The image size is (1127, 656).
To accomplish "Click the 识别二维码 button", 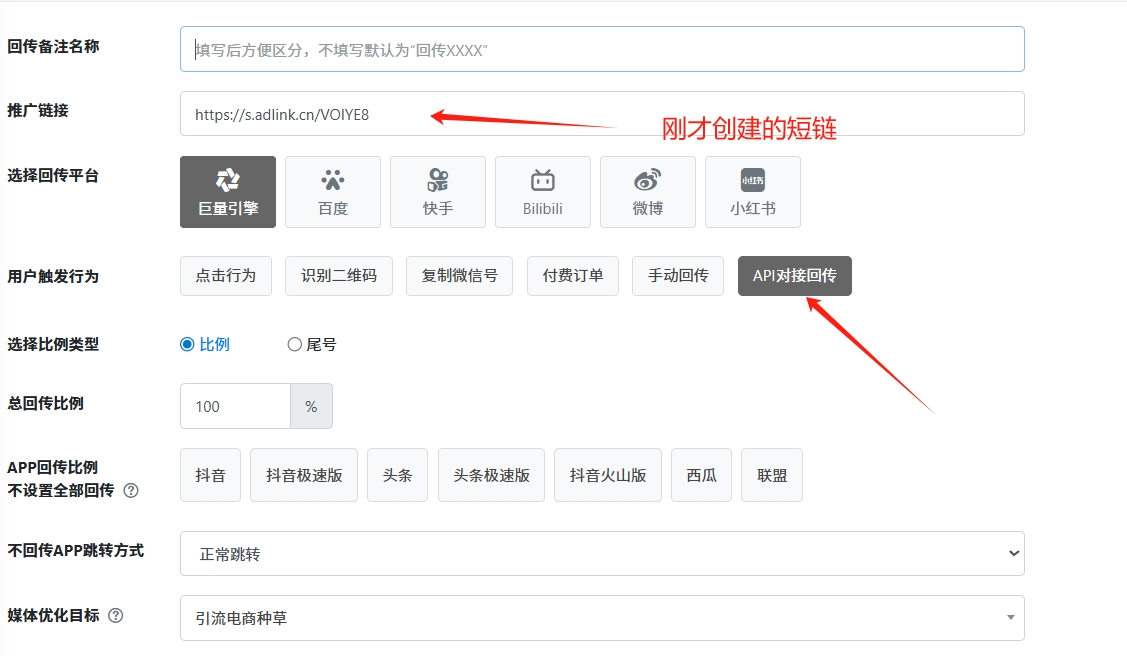I will [x=339, y=276].
